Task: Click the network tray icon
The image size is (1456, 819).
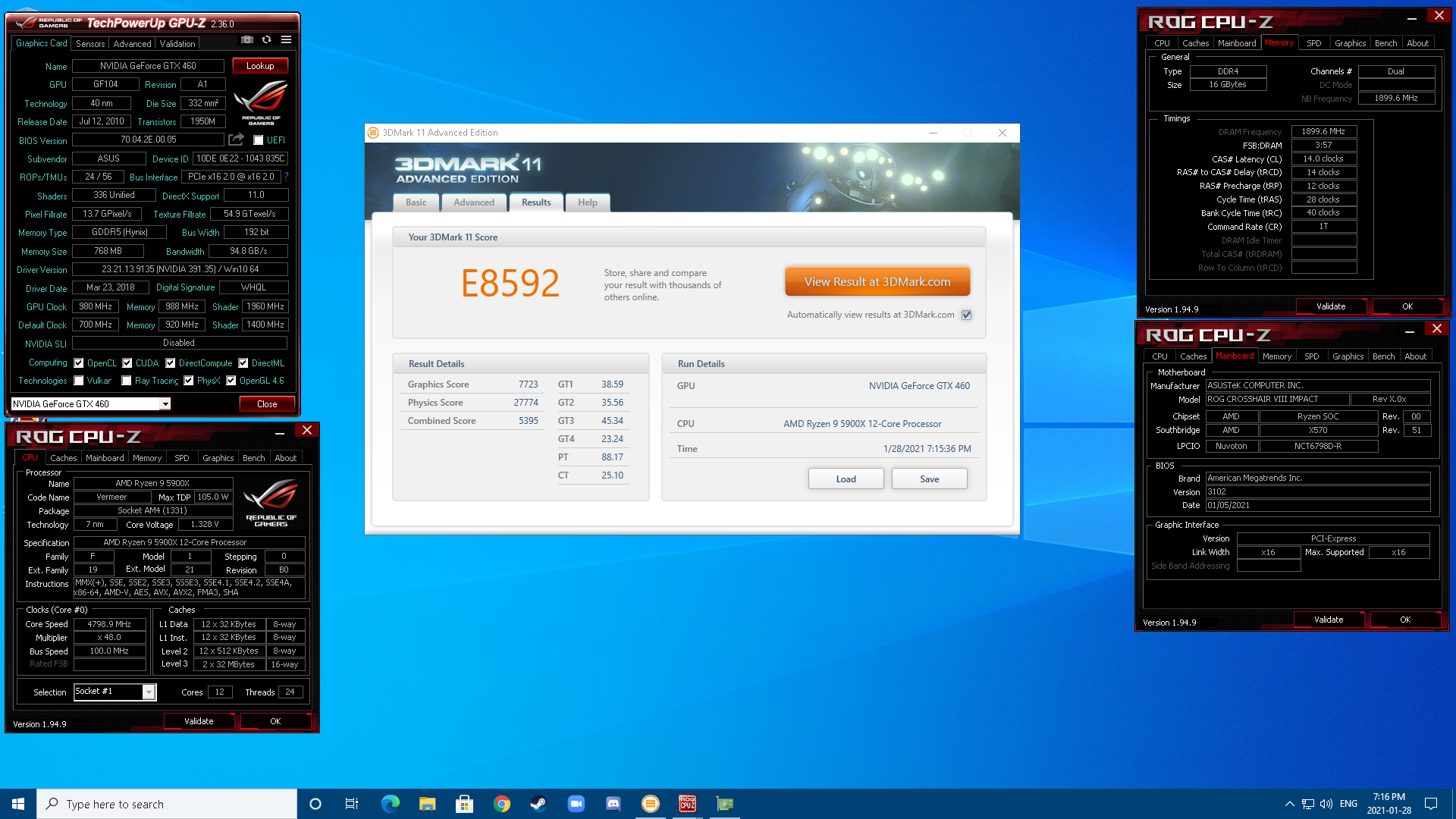Action: 1308,804
